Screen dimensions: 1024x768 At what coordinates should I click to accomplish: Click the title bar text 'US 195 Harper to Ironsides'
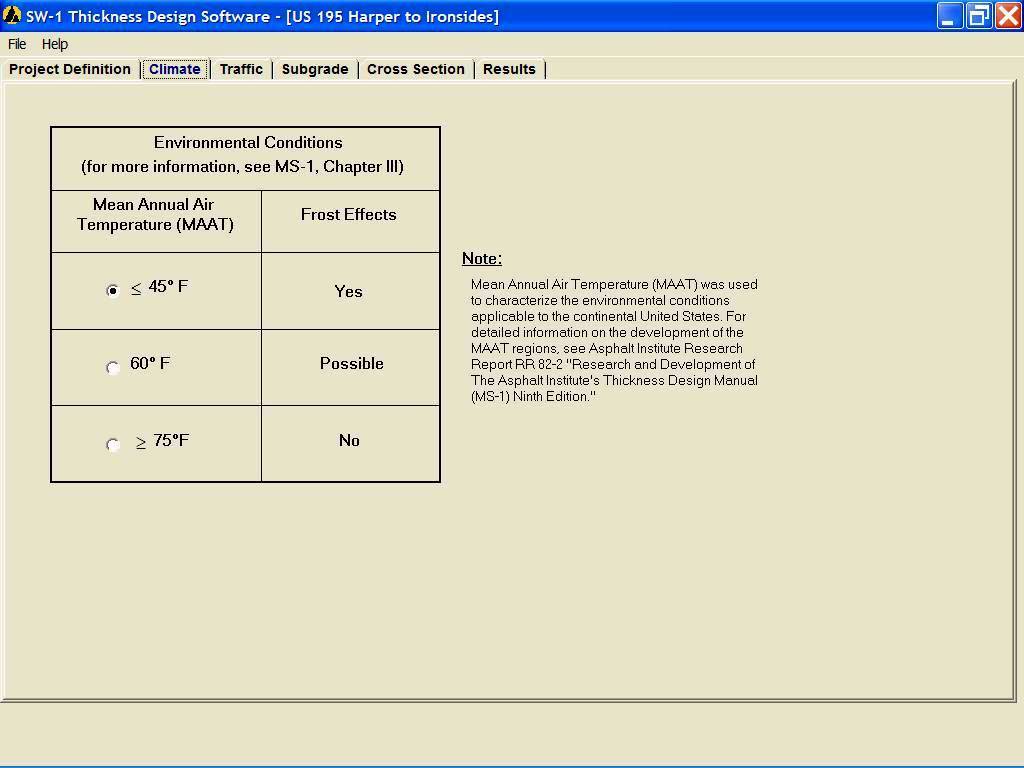(x=392, y=16)
